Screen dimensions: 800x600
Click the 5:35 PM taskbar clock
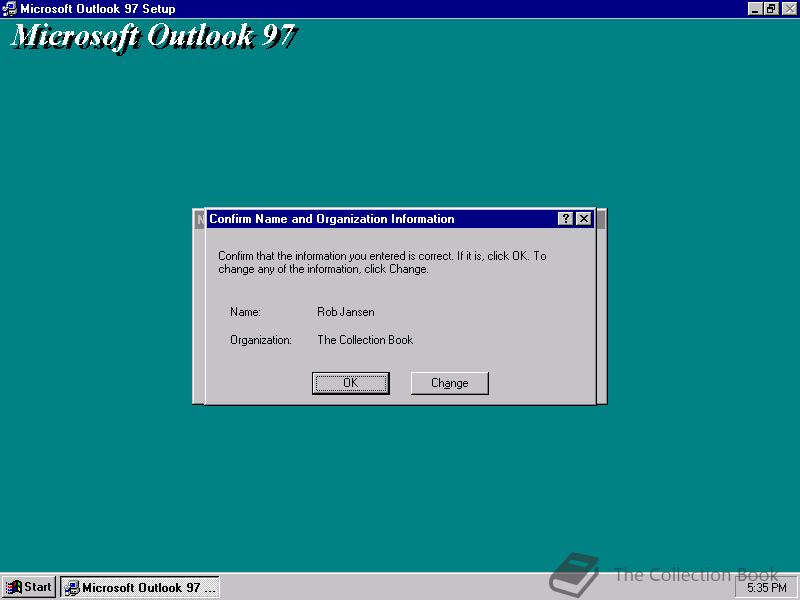766,588
